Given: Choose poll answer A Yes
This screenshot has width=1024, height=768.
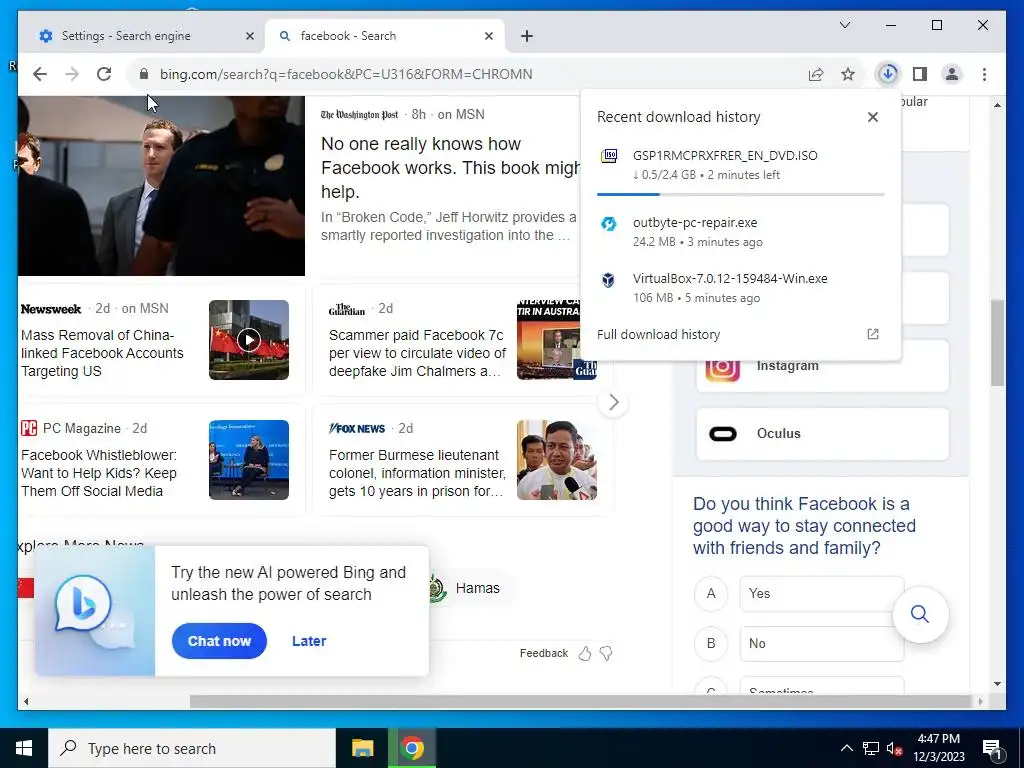Looking at the screenshot, I should pos(822,594).
